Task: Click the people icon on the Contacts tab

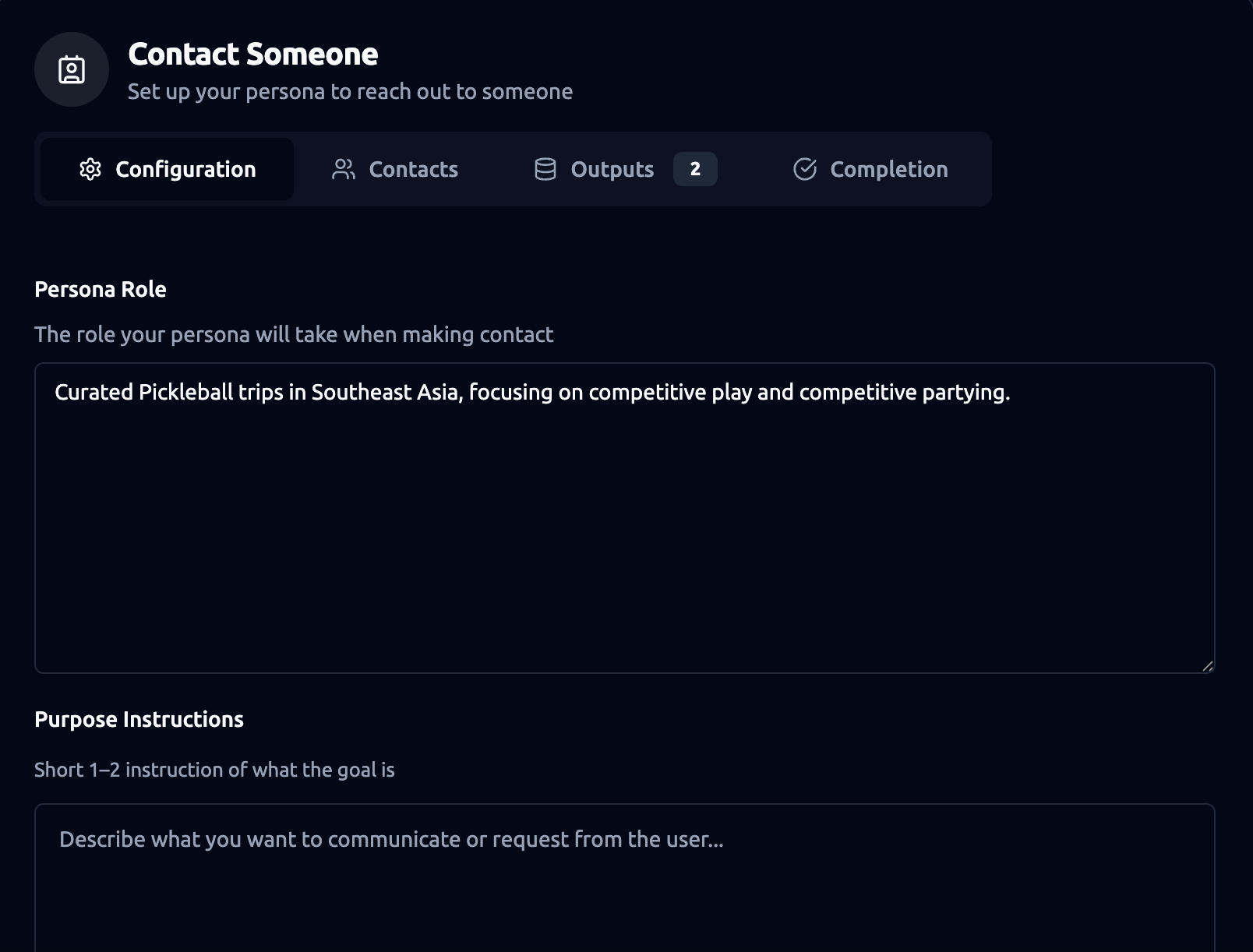Action: (344, 169)
